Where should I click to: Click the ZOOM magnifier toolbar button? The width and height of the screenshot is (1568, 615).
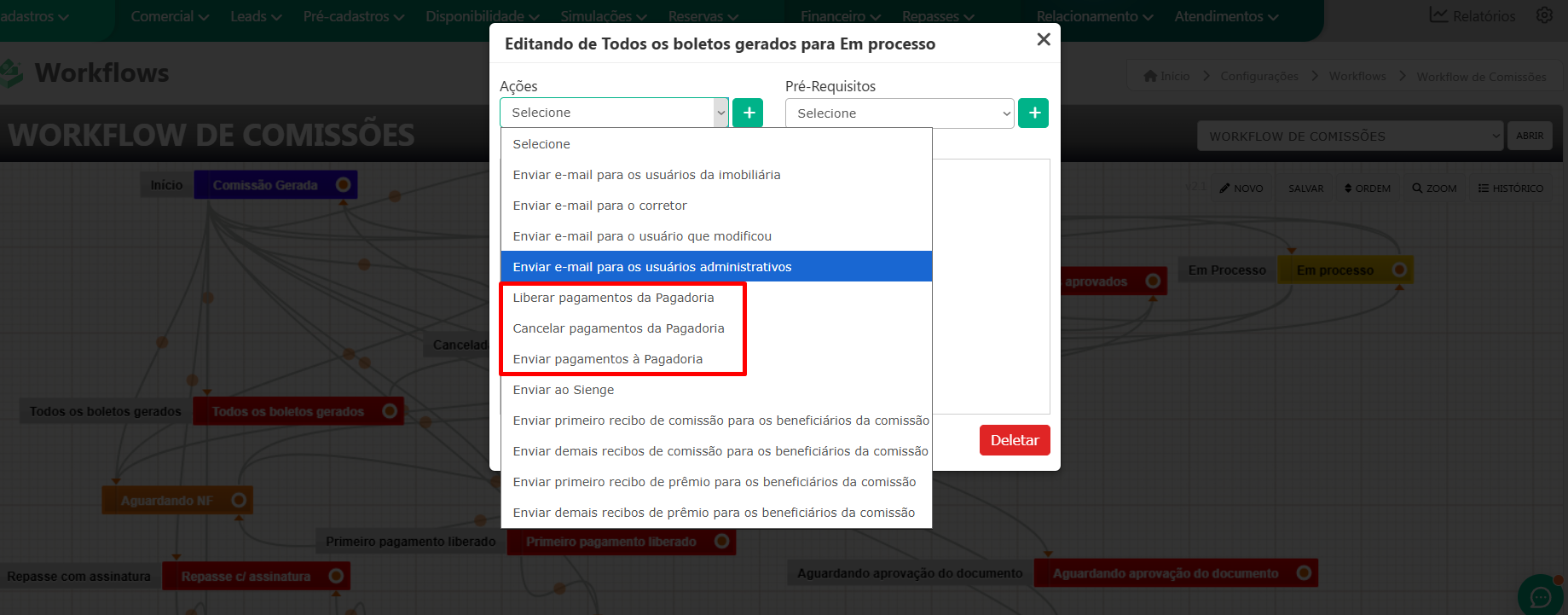pyautogui.click(x=1435, y=189)
